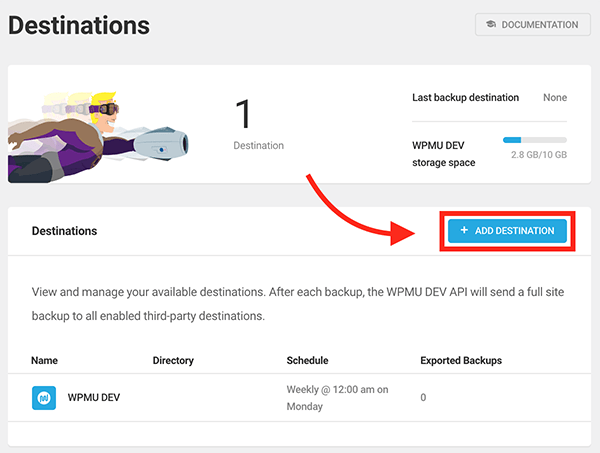The height and width of the screenshot is (453, 600).
Task: Click the plus icon on Add Destination
Action: click(x=464, y=231)
